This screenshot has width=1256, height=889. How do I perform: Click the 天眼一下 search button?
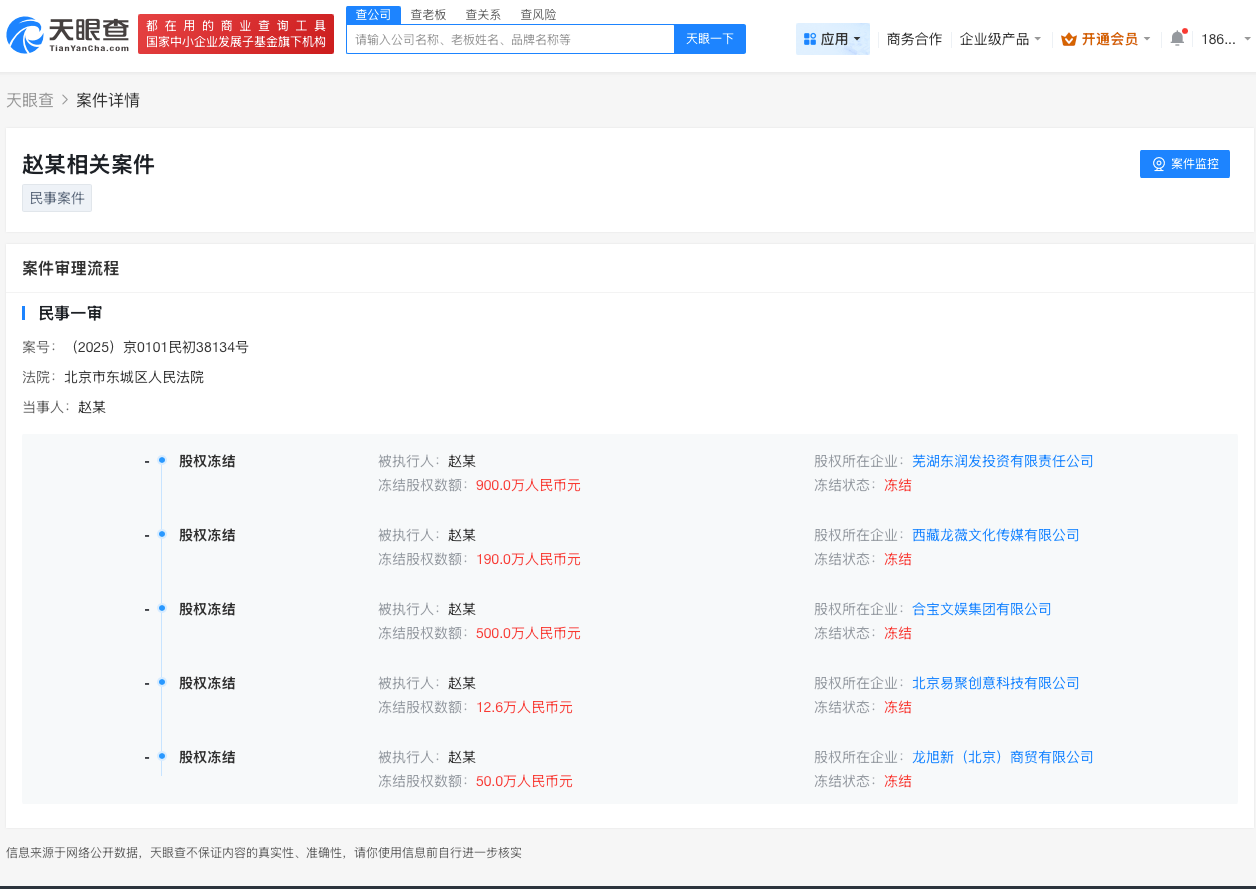pyautogui.click(x=709, y=38)
